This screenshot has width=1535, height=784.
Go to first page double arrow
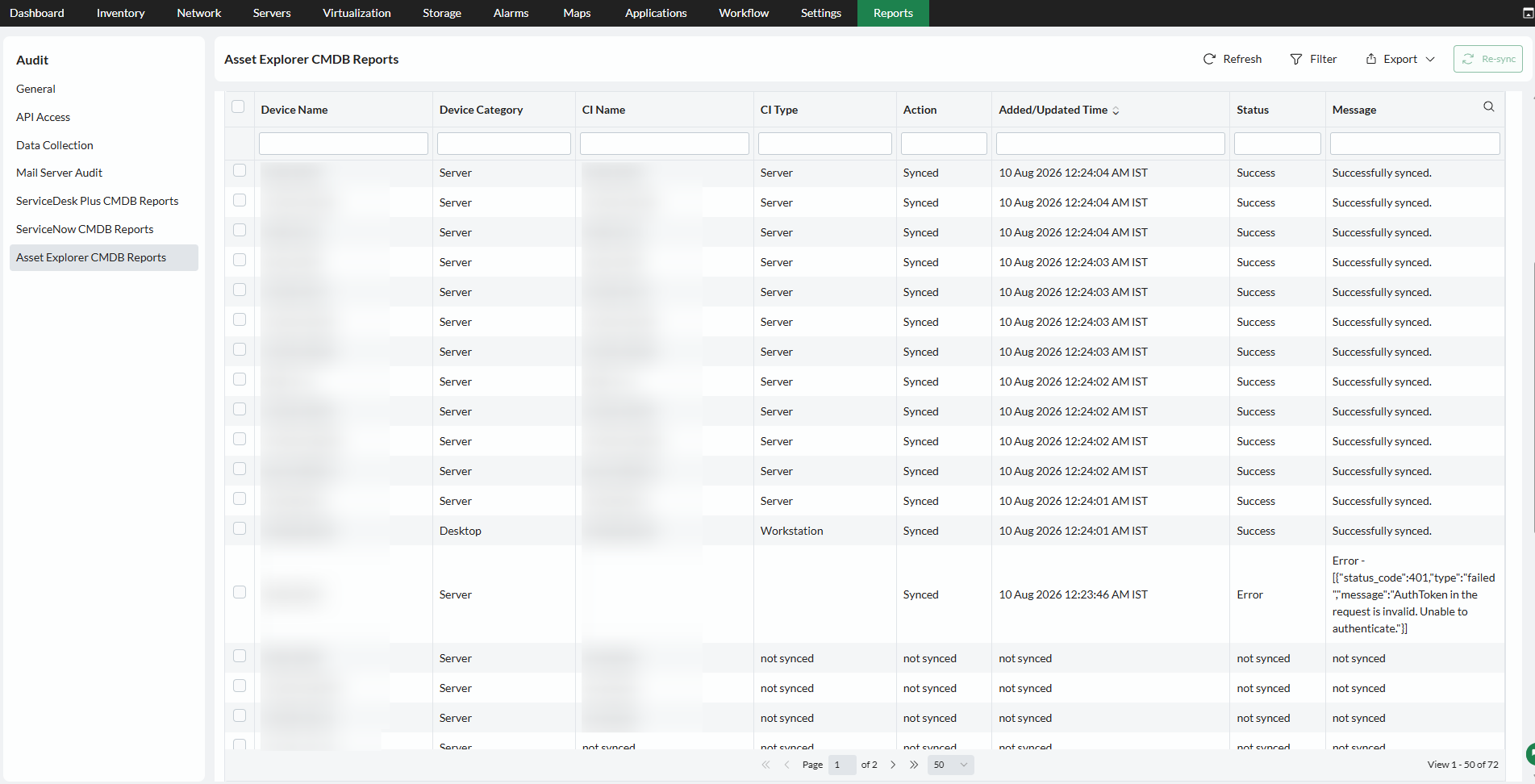765,765
